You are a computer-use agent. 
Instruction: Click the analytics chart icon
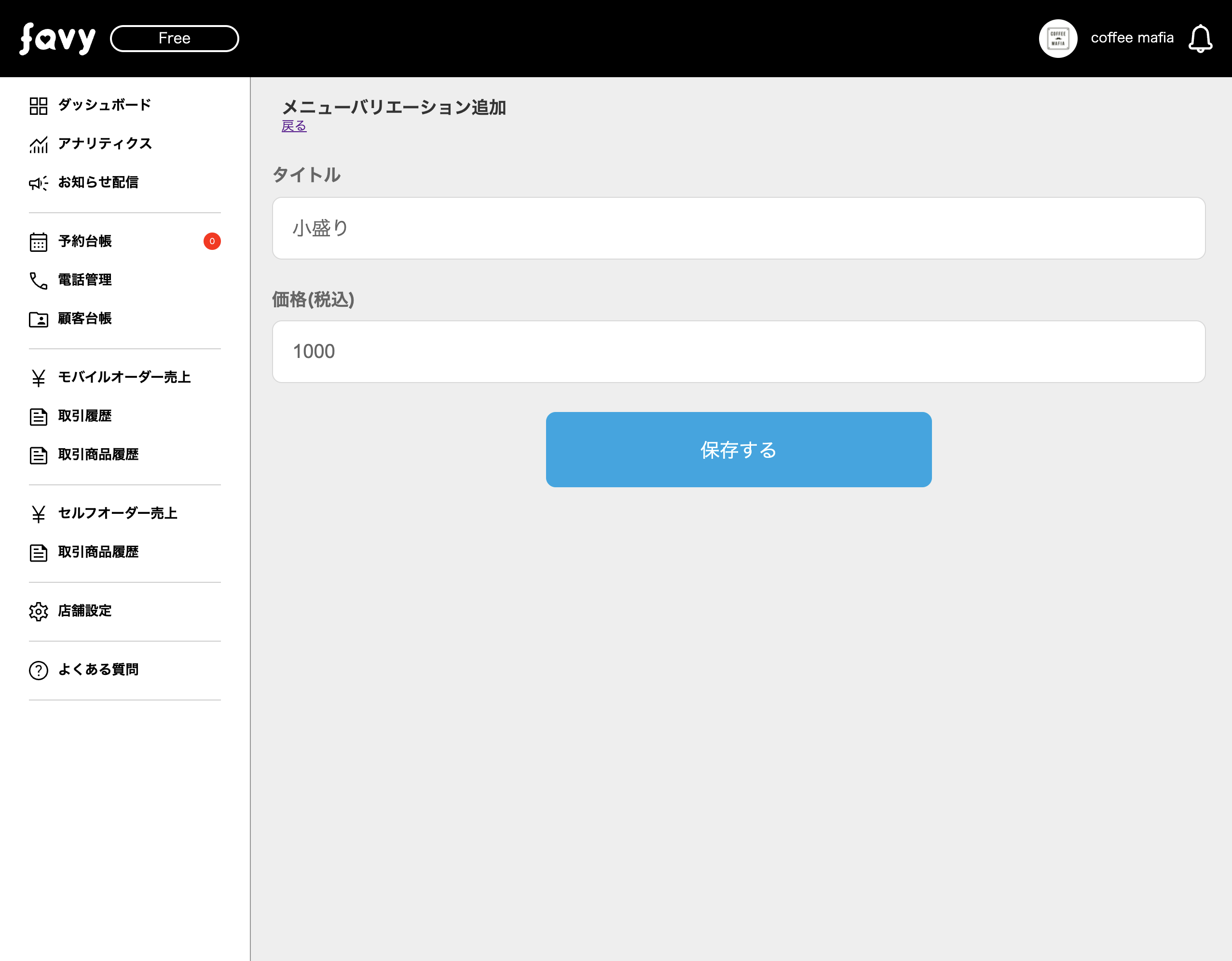39,144
